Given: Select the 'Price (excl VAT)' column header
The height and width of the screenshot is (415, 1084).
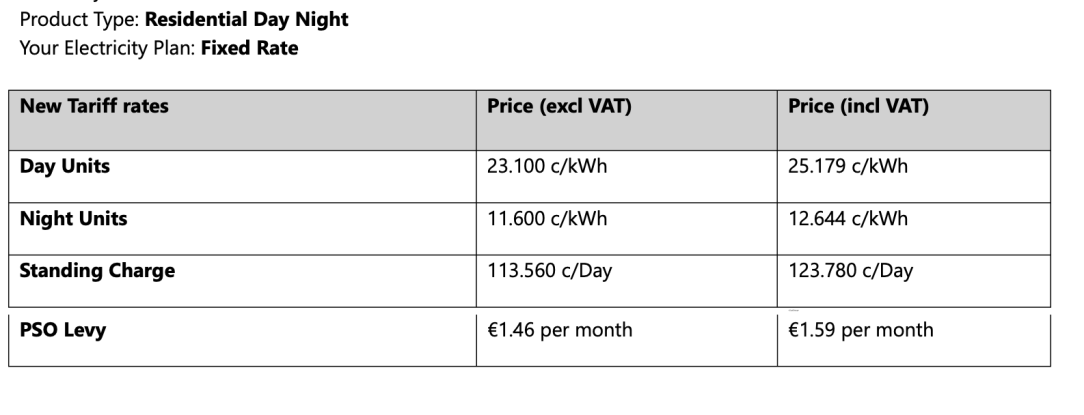Looking at the screenshot, I should 626,120.
